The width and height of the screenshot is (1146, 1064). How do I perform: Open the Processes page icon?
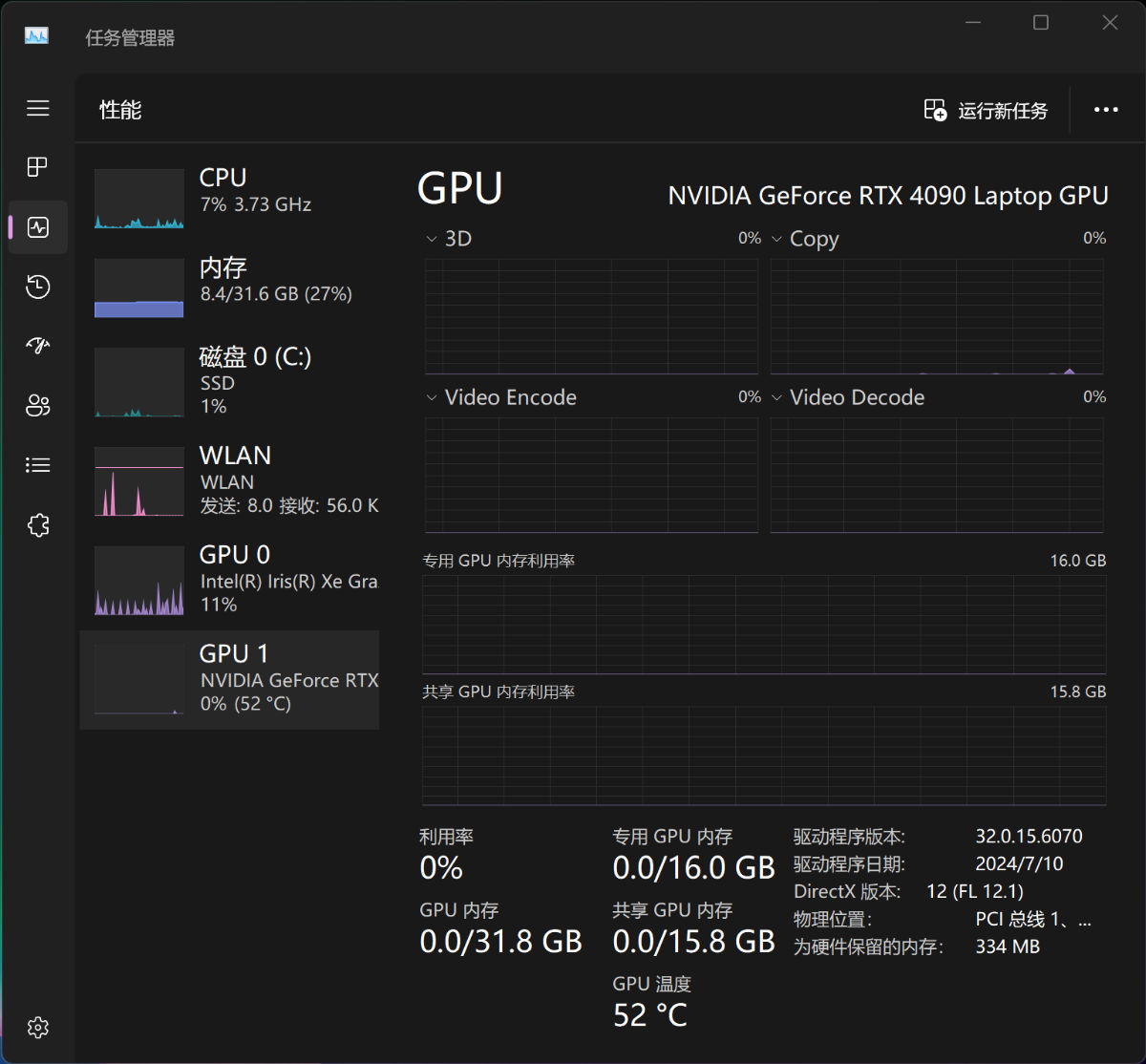pyautogui.click(x=38, y=167)
